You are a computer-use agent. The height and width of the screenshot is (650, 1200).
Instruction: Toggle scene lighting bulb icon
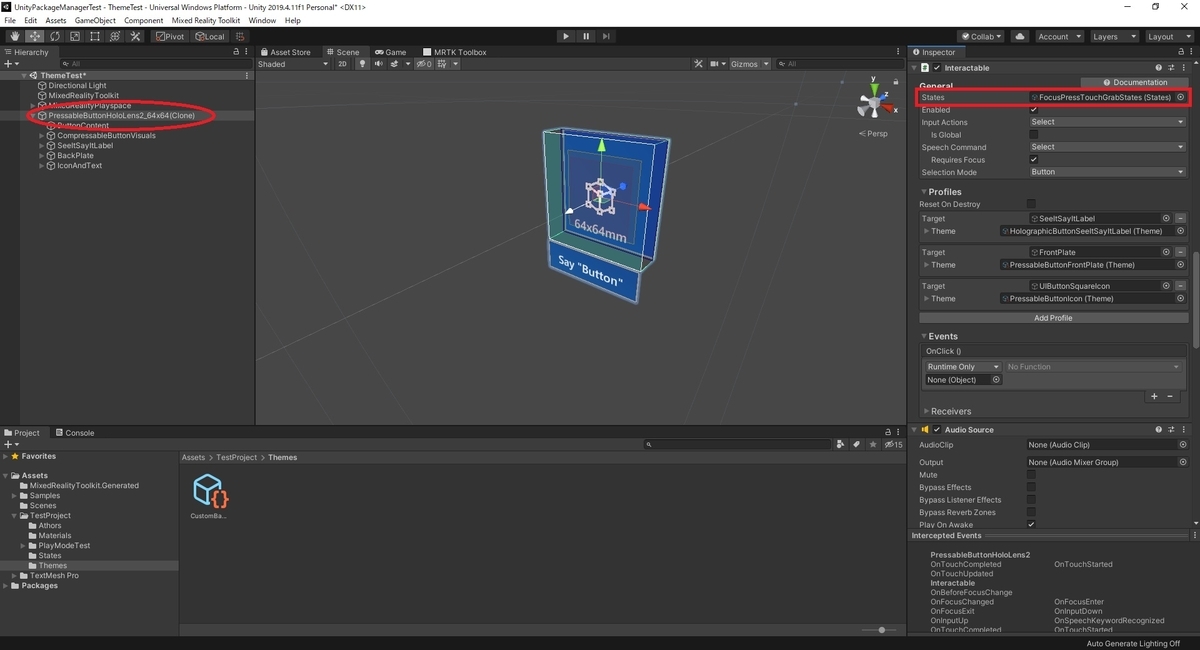[364, 64]
